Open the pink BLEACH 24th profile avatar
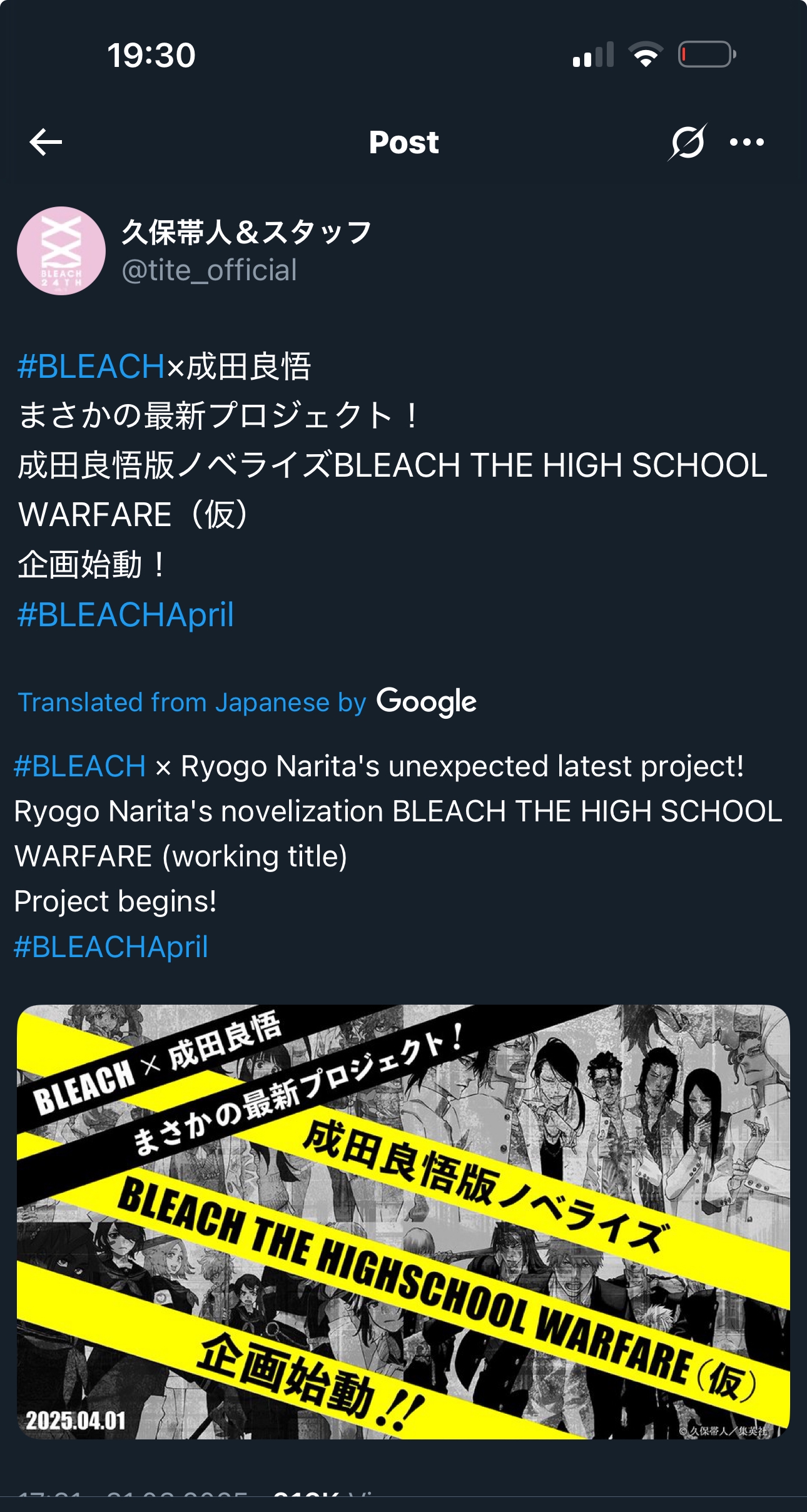 coord(61,251)
